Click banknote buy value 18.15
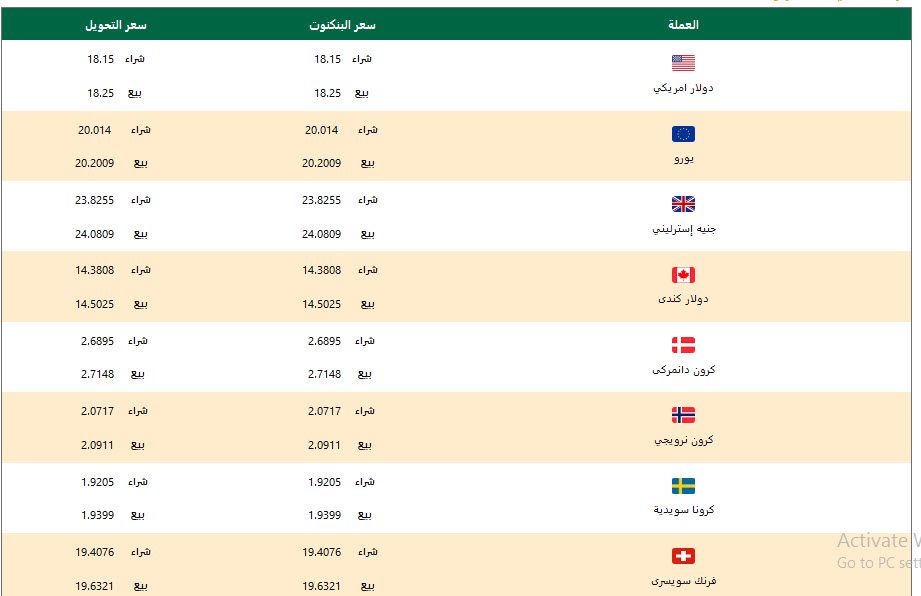This screenshot has height=596, width=921. 327,59
